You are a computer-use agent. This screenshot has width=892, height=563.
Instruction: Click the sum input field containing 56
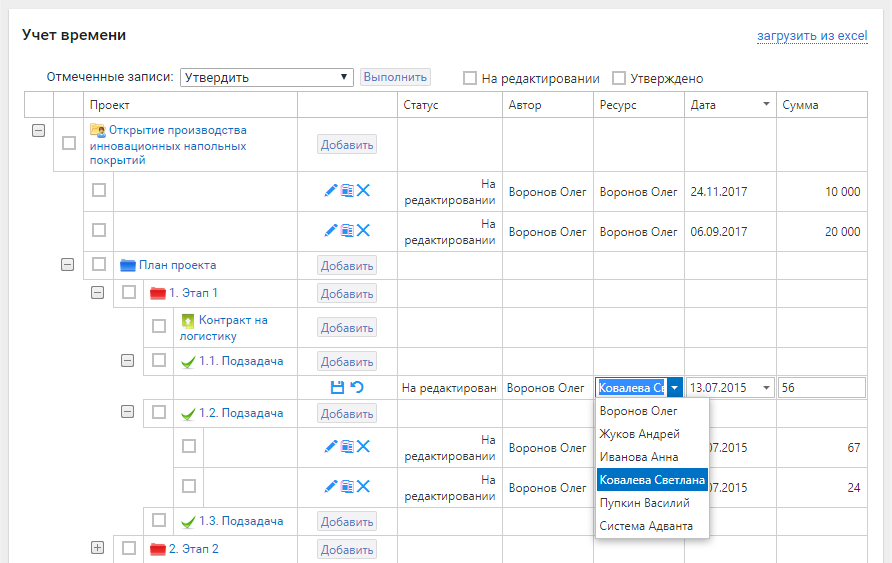point(822,388)
